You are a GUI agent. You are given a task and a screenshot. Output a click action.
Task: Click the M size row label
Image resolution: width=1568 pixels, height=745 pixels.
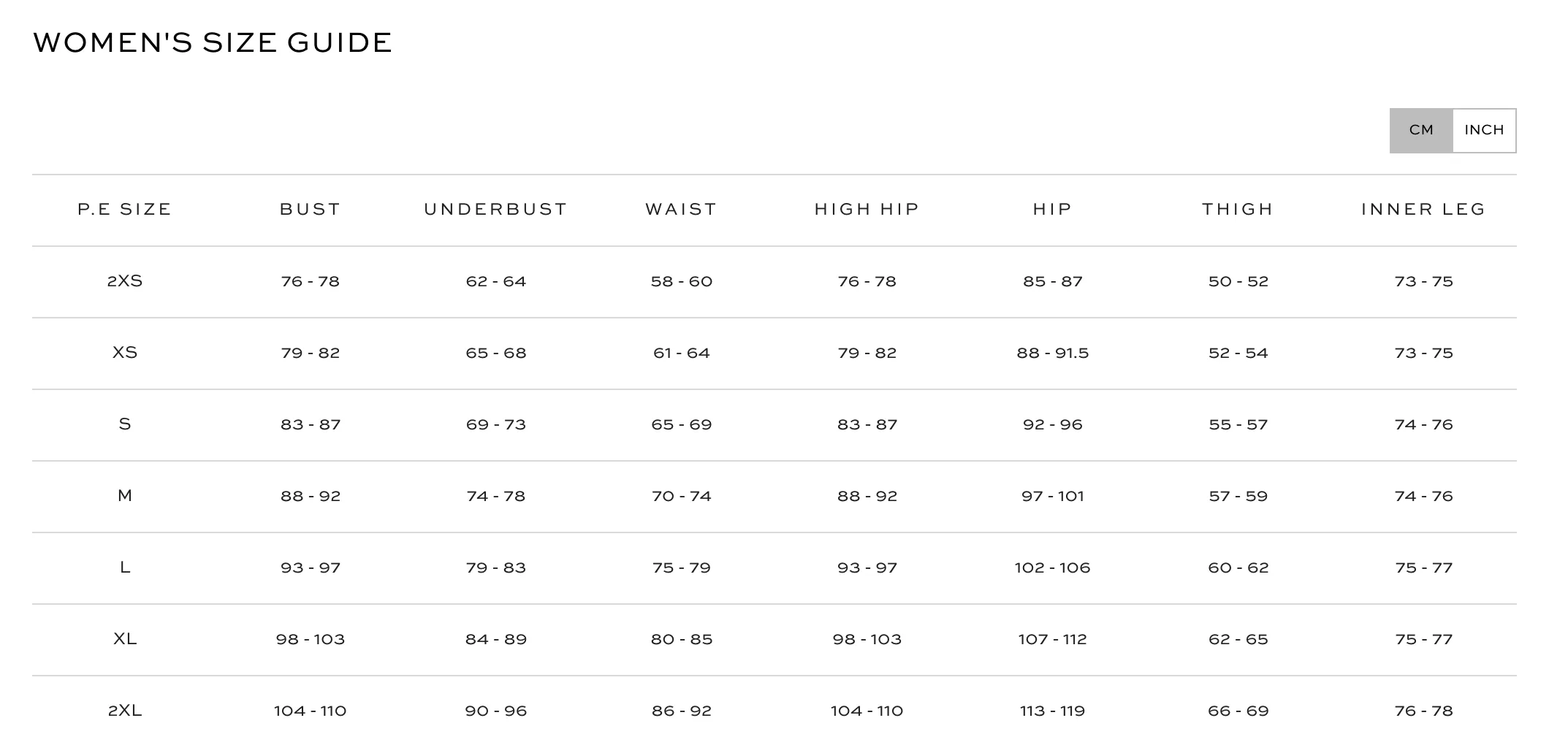click(x=125, y=496)
